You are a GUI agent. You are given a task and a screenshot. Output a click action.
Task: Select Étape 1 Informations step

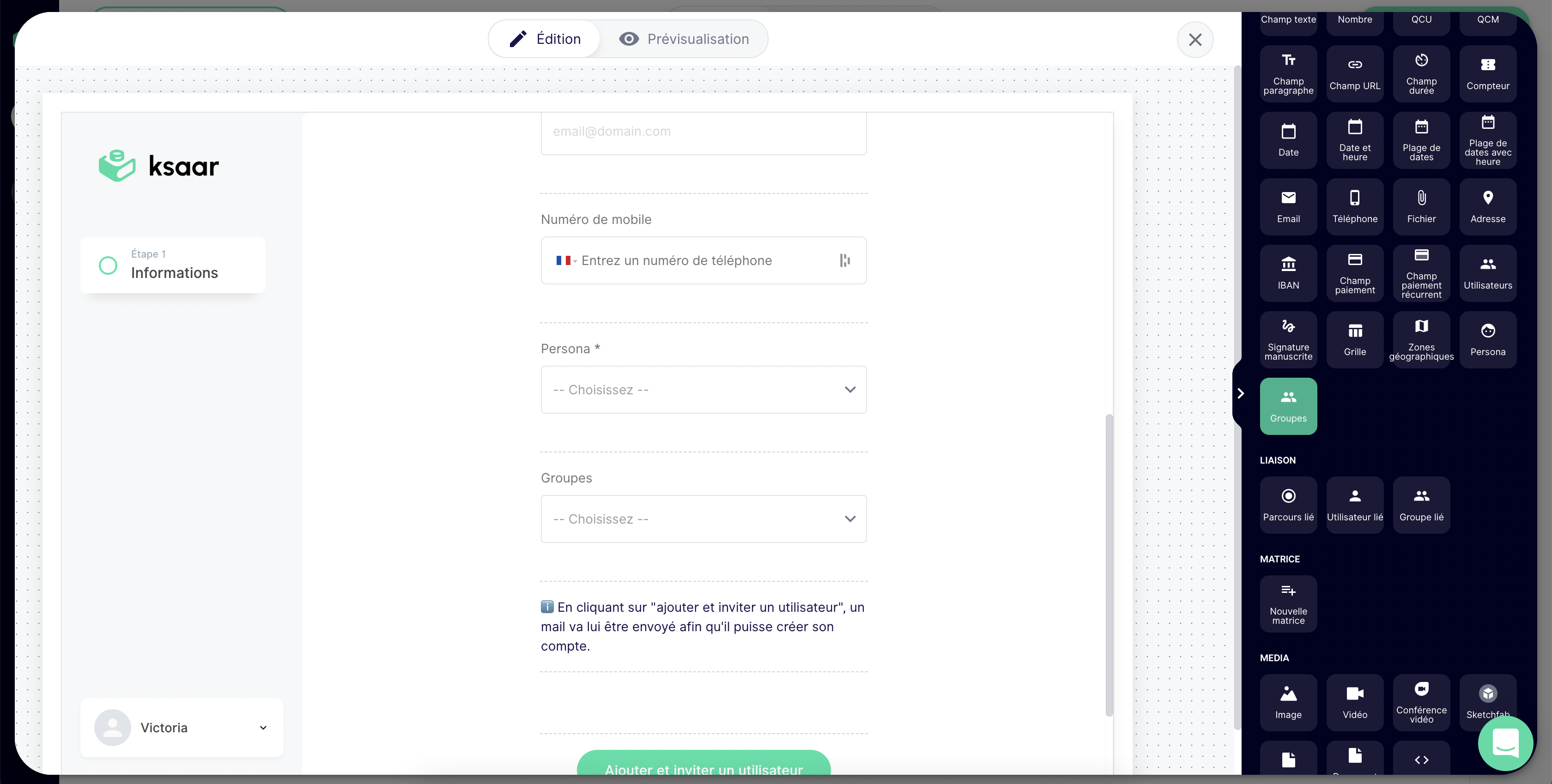pyautogui.click(x=172, y=265)
